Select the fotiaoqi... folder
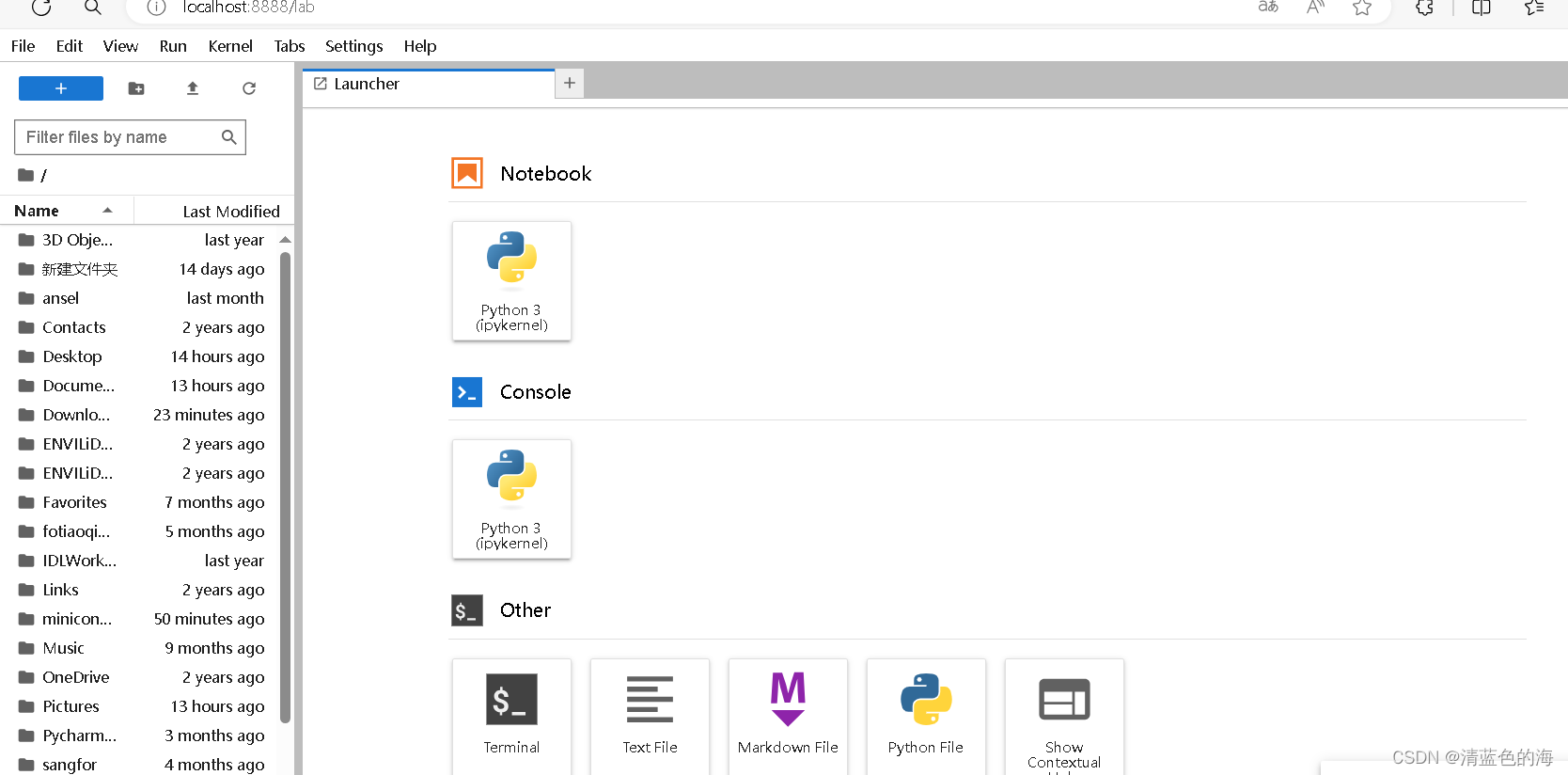 point(141,531)
